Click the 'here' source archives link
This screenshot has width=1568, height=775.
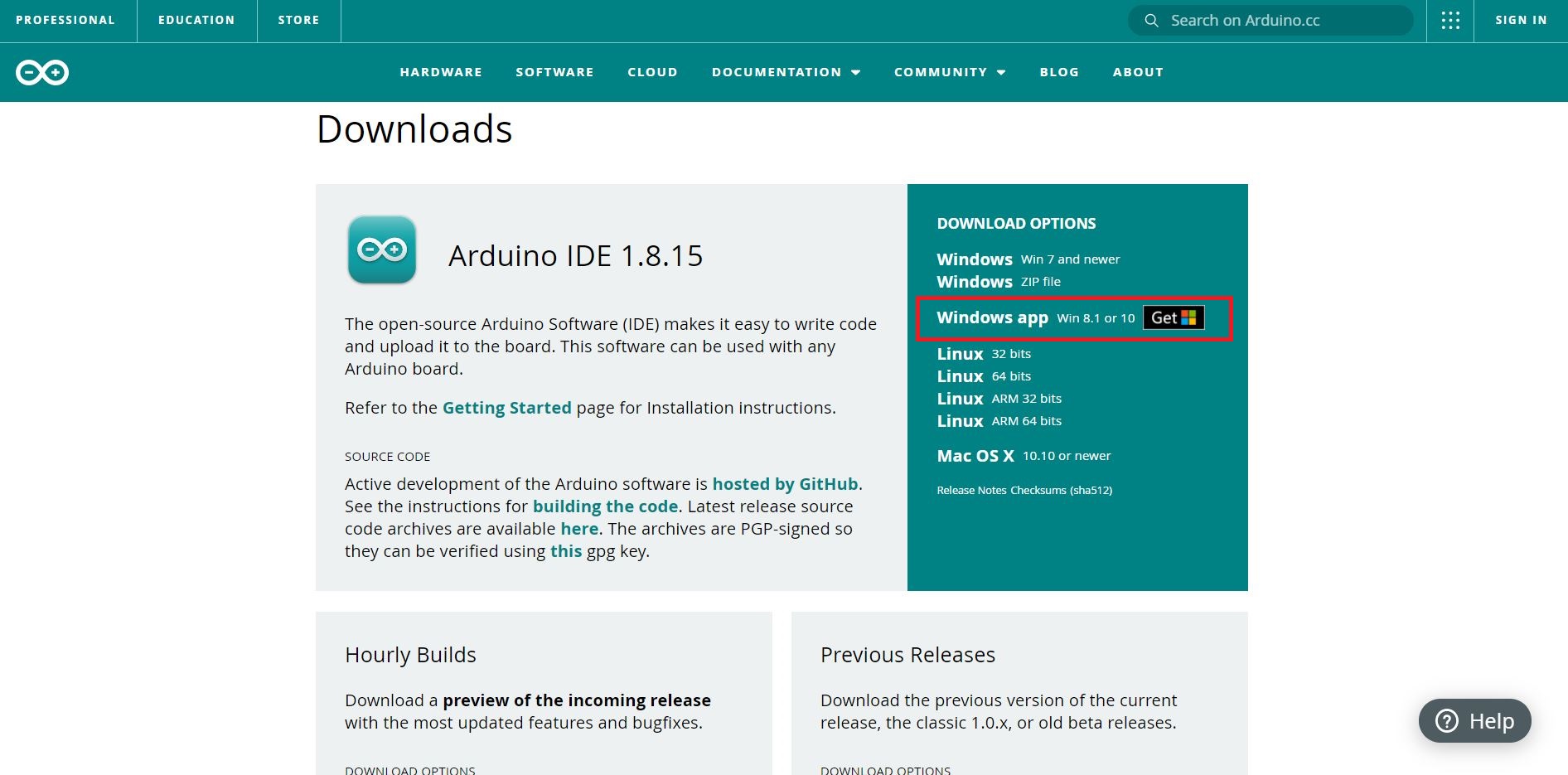tap(579, 529)
